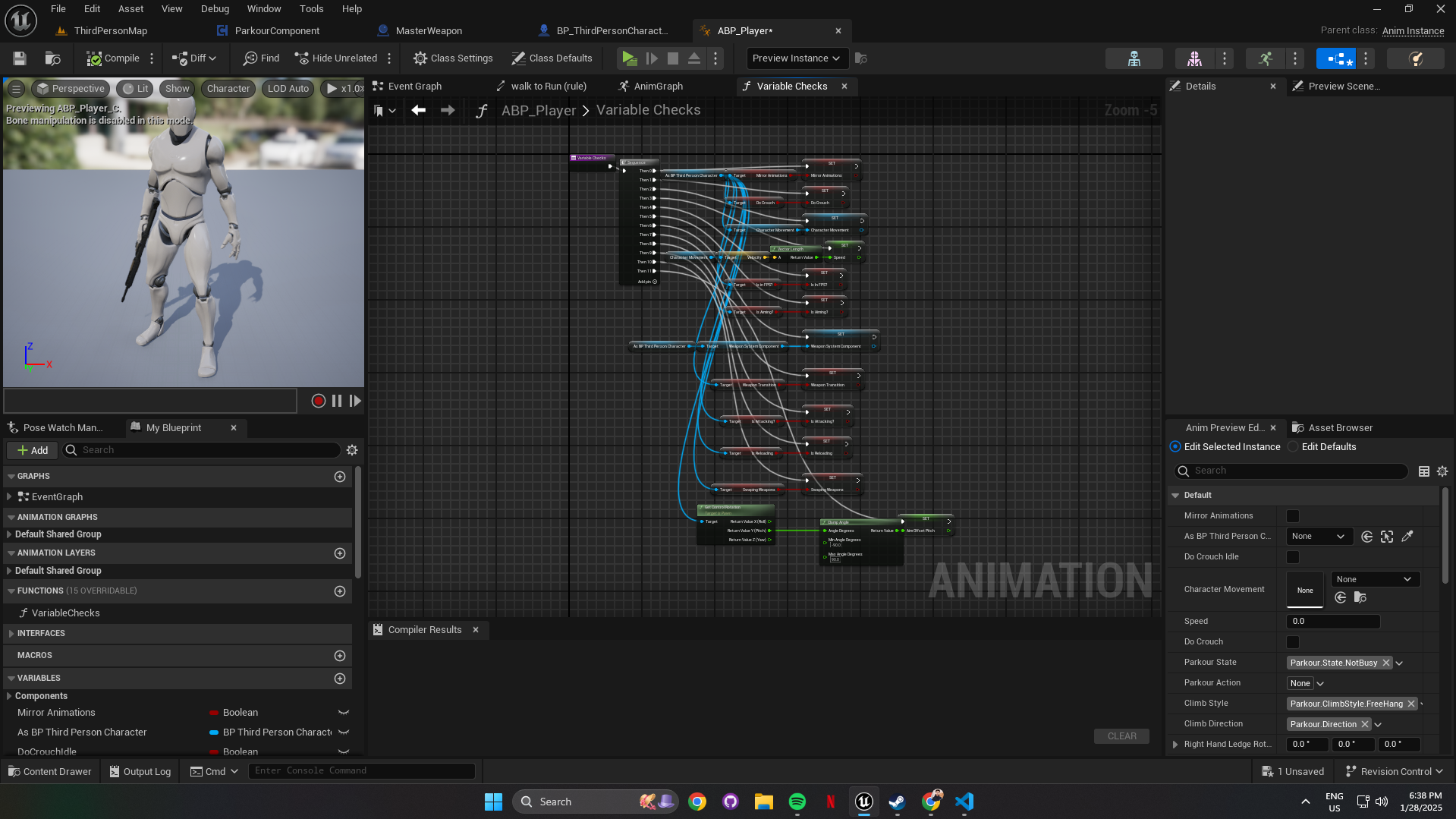Toggle the Mirror Animations checkbox

[x=1293, y=516]
